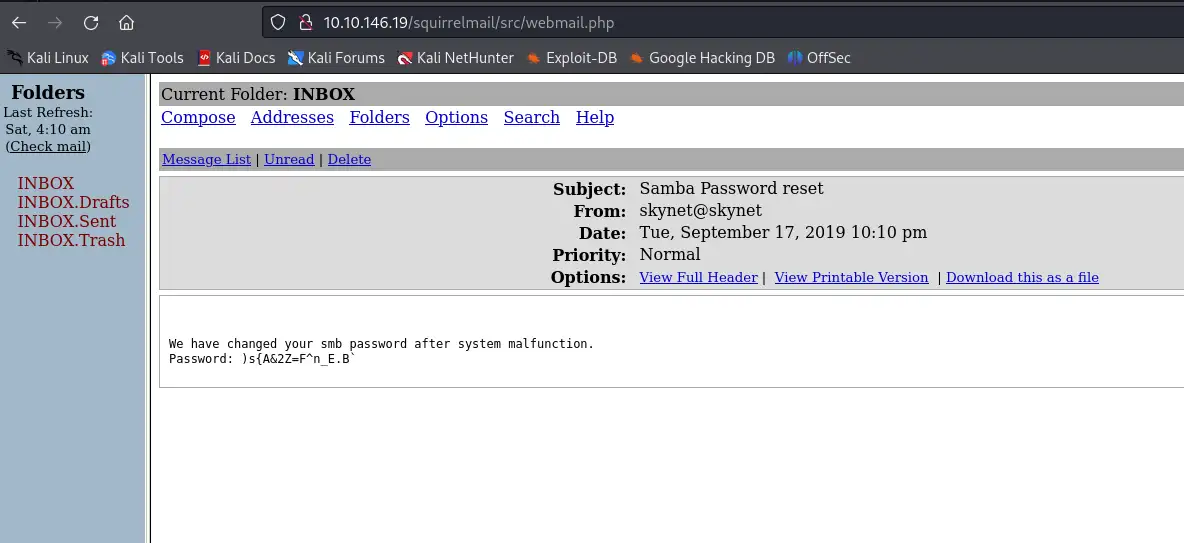Open the Kali NetHunter bookmark
Viewport: 1184px width, 543px height.
pyautogui.click(x=455, y=58)
